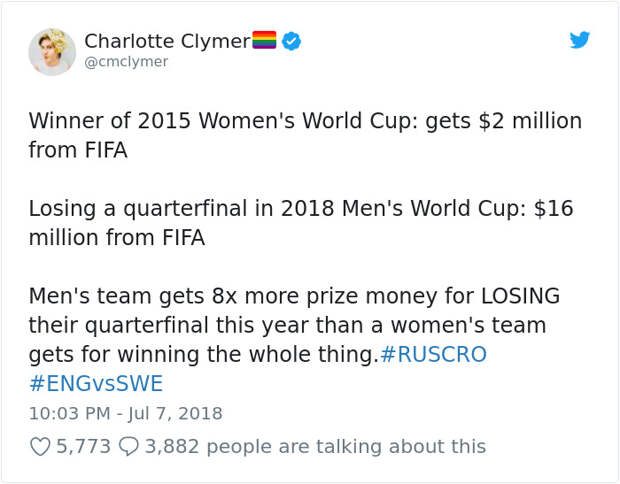The width and height of the screenshot is (620, 484).
Task: Click the Twitter bird logo
Action: coord(580,40)
